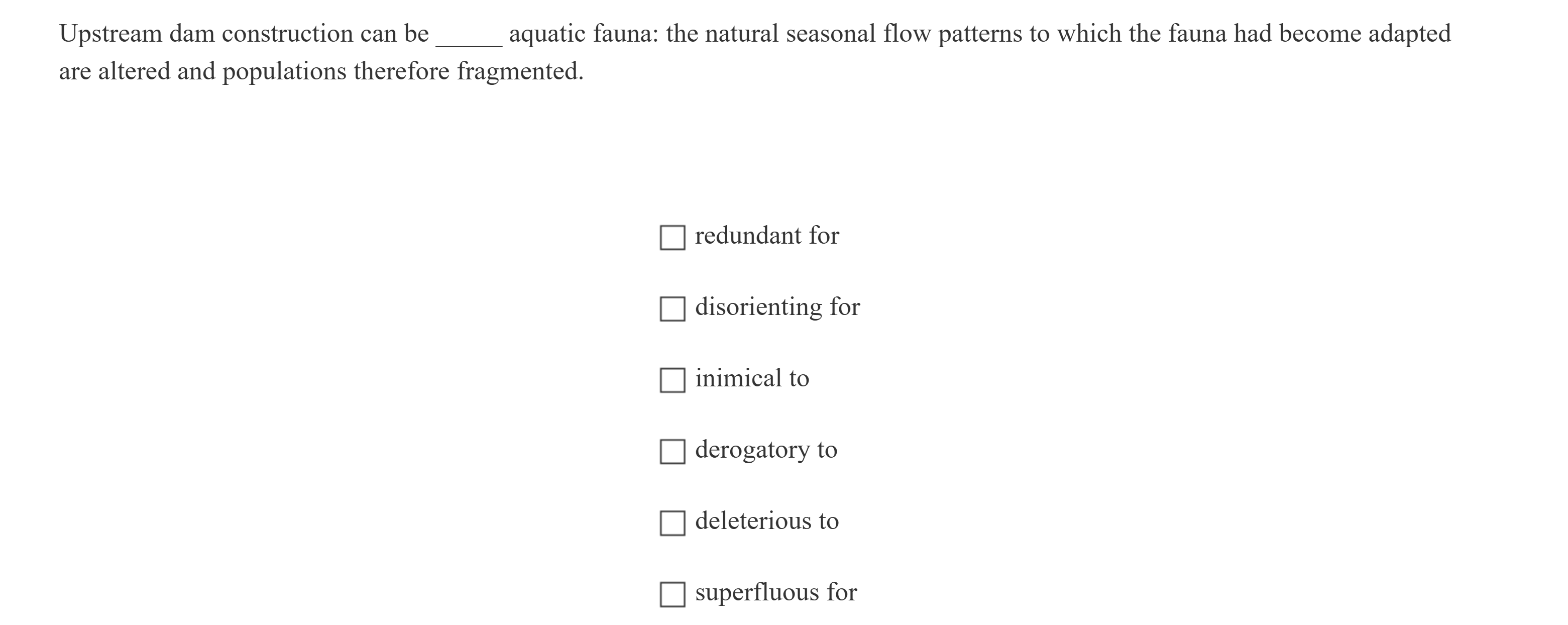Check the "disorienting for" checkbox
Screen dimensions: 1568x625
(672, 308)
